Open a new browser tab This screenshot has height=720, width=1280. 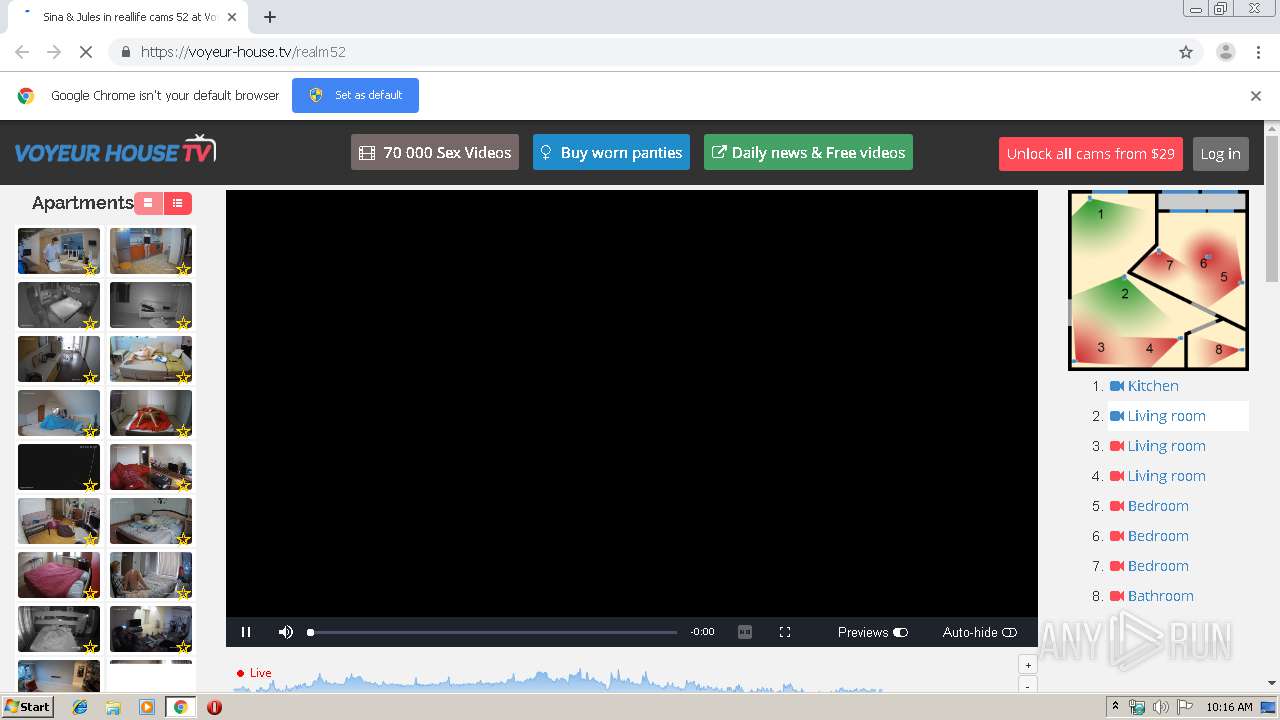tap(270, 17)
